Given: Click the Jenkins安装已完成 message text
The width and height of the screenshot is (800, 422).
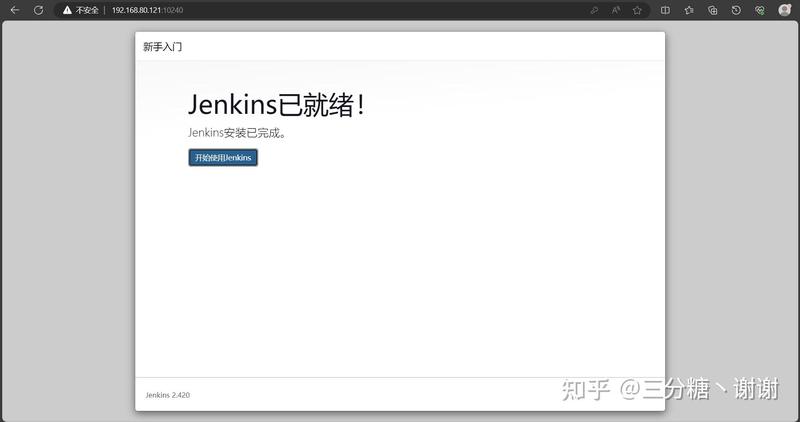Looking at the screenshot, I should [237, 133].
